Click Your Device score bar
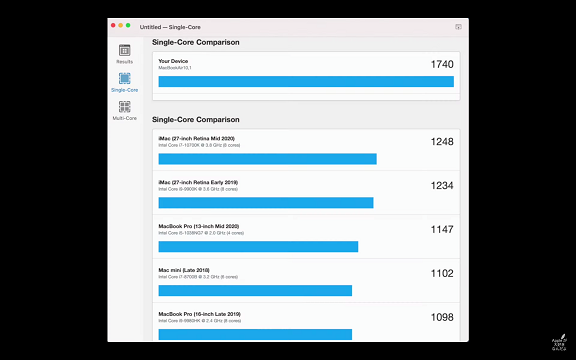The width and height of the screenshot is (576, 360). tap(306, 82)
